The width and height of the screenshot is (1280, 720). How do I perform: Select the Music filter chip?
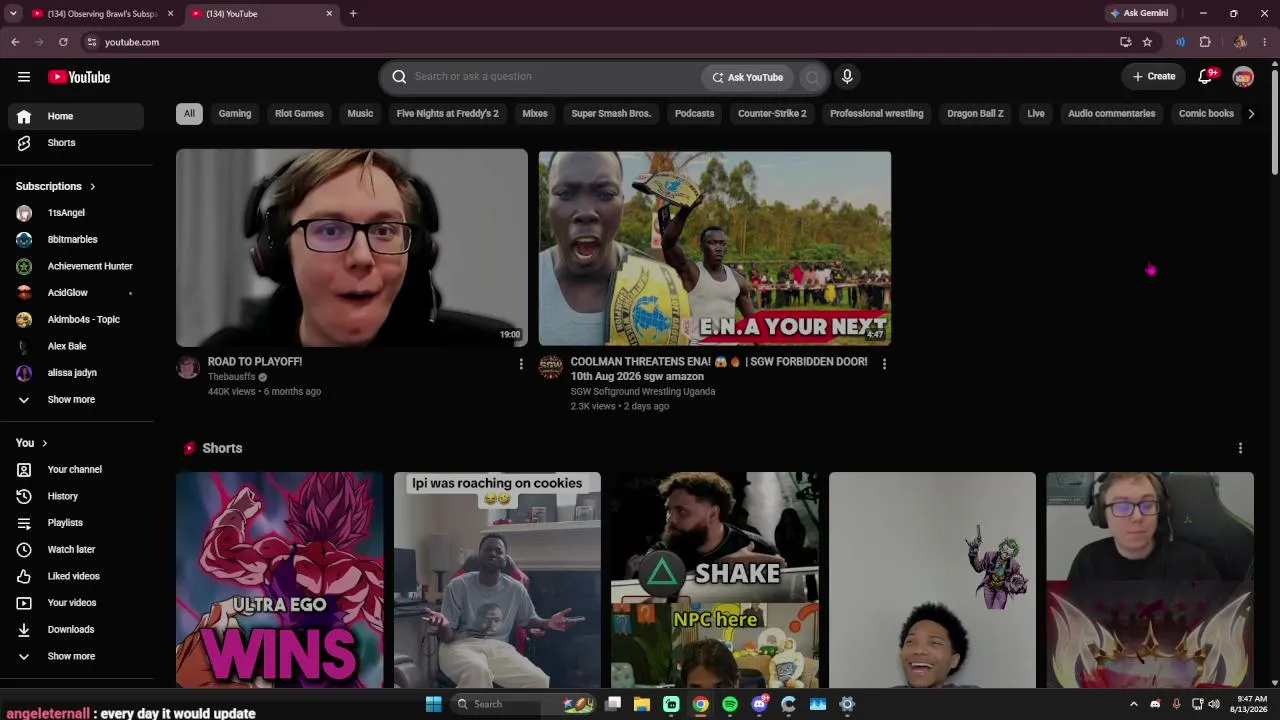coord(360,114)
